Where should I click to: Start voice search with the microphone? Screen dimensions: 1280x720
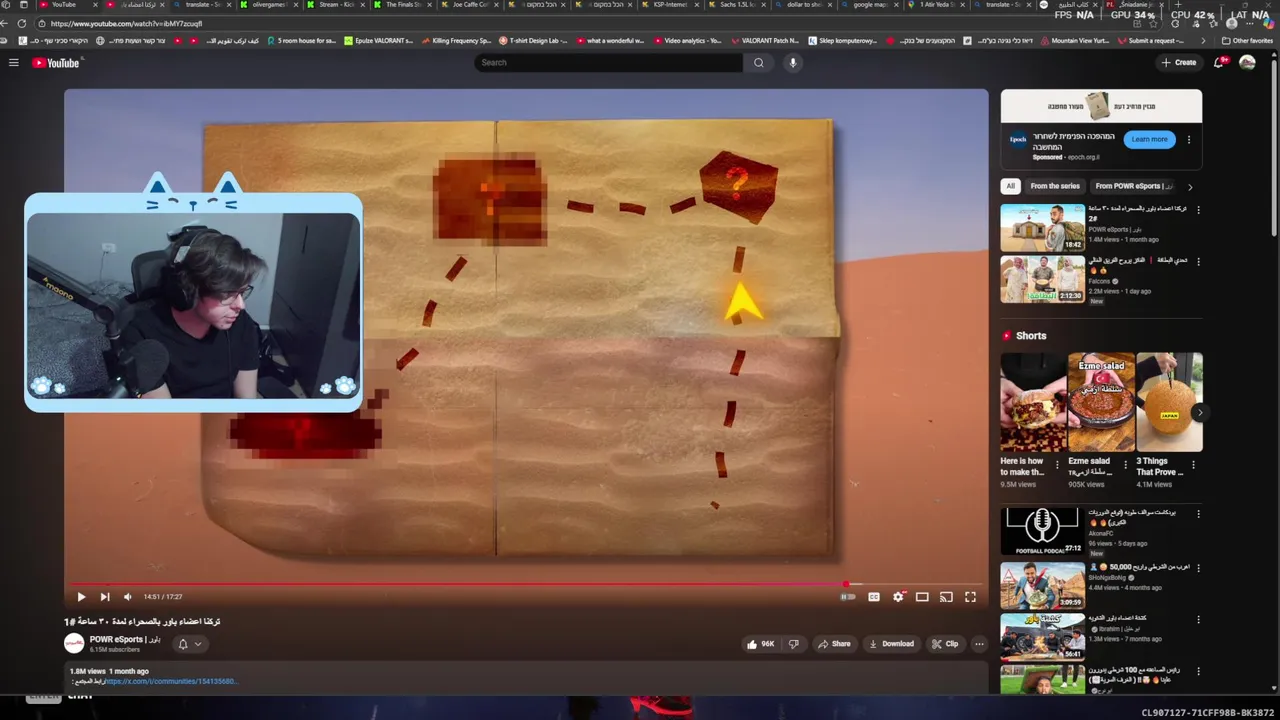pos(793,63)
